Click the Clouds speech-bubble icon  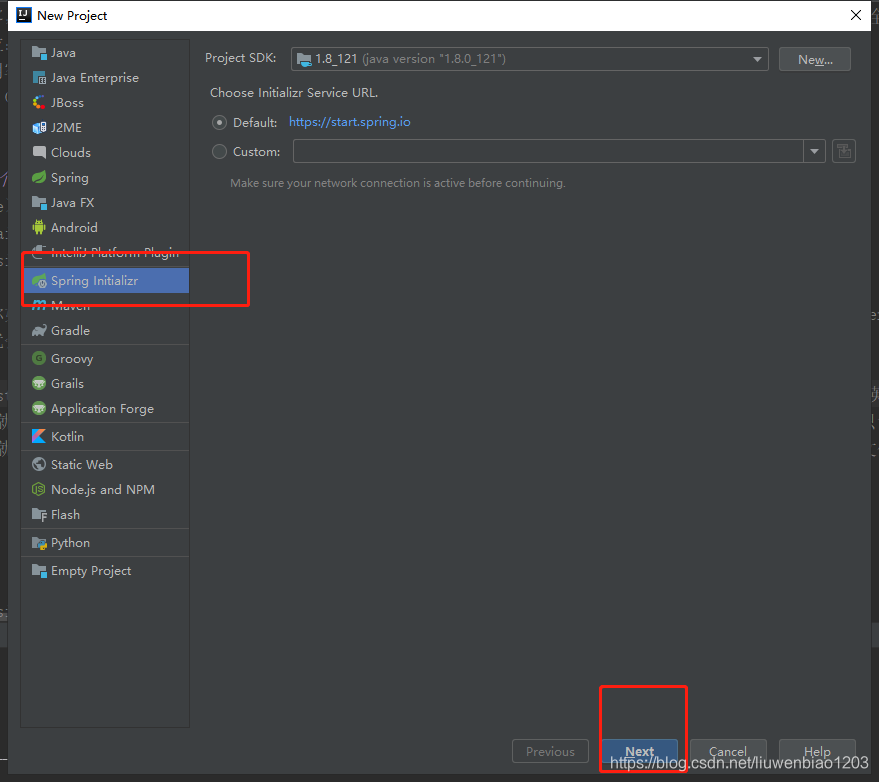(x=39, y=152)
